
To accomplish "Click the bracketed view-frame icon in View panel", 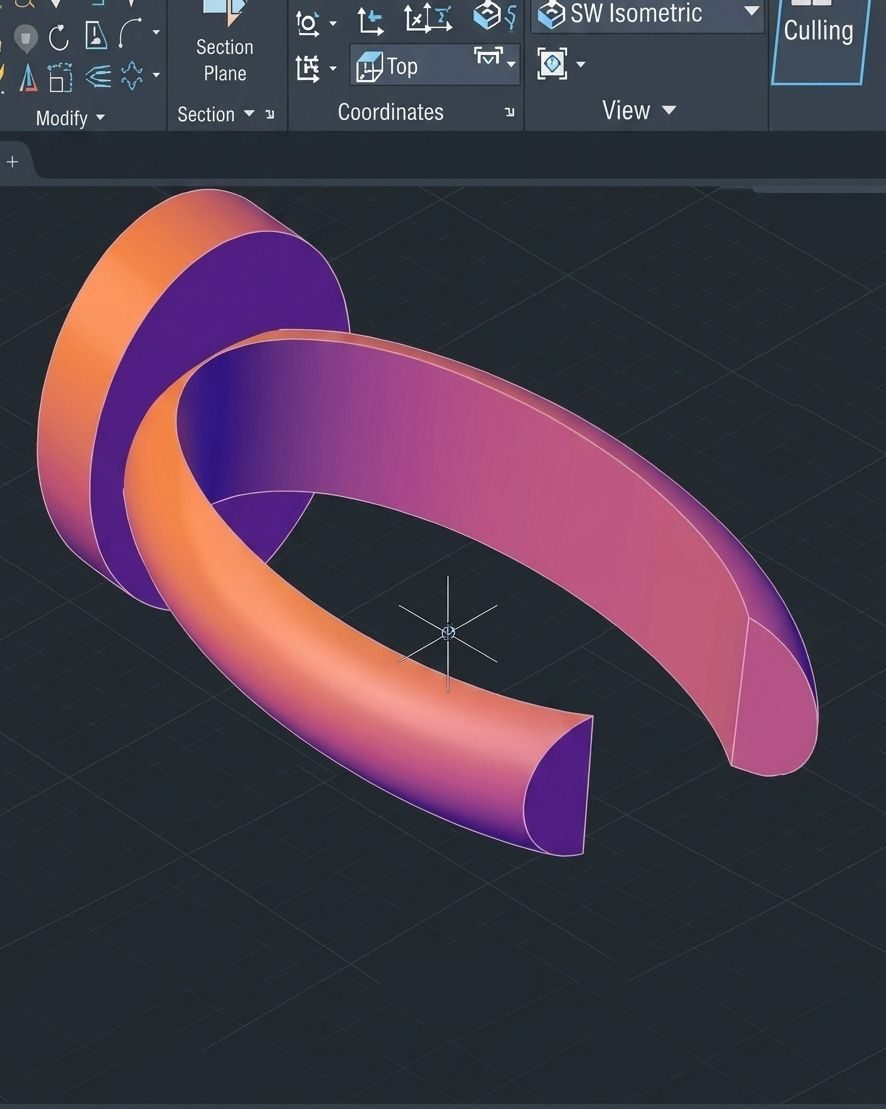I will click(552, 64).
